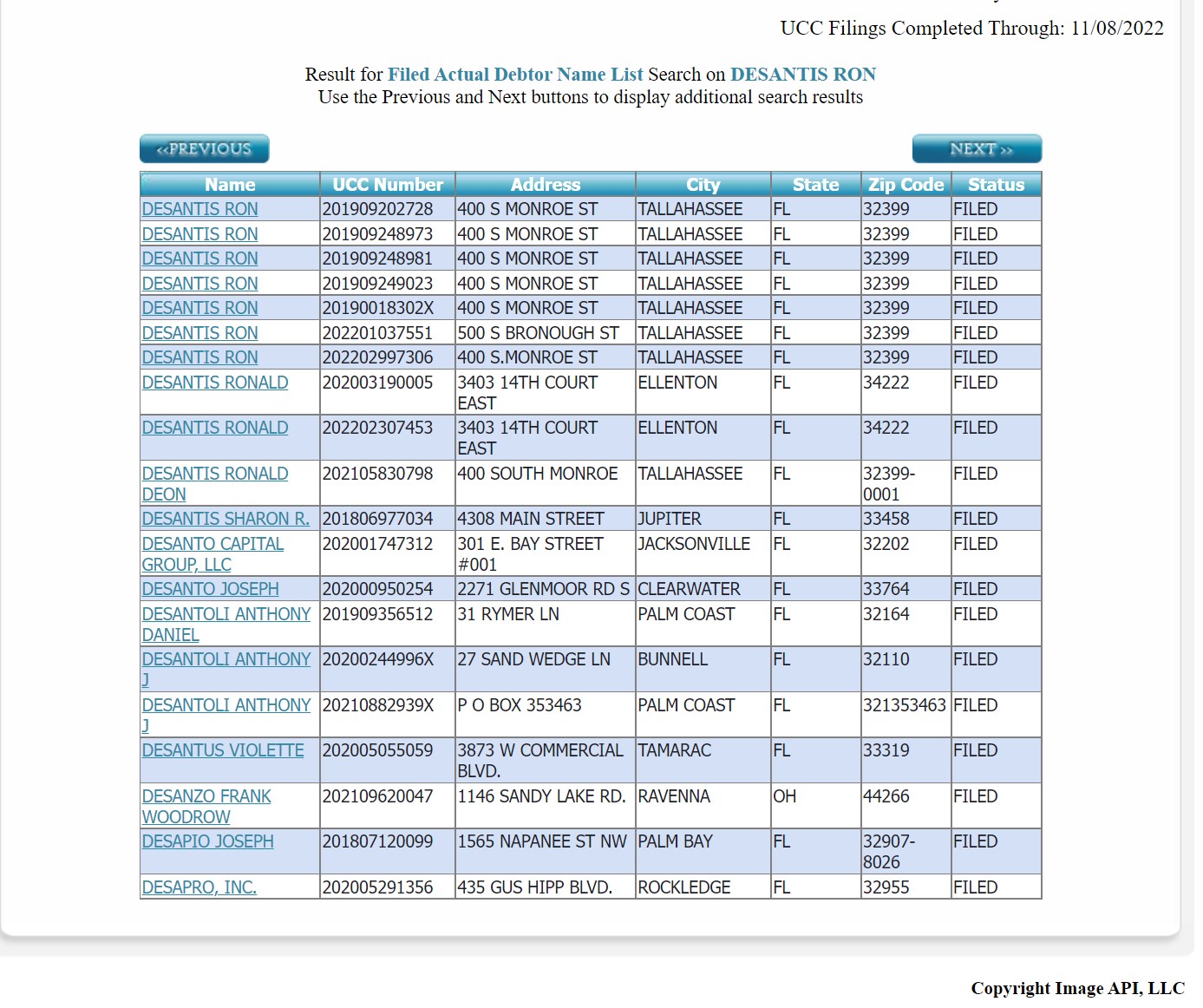Click the State column header

pos(816,184)
